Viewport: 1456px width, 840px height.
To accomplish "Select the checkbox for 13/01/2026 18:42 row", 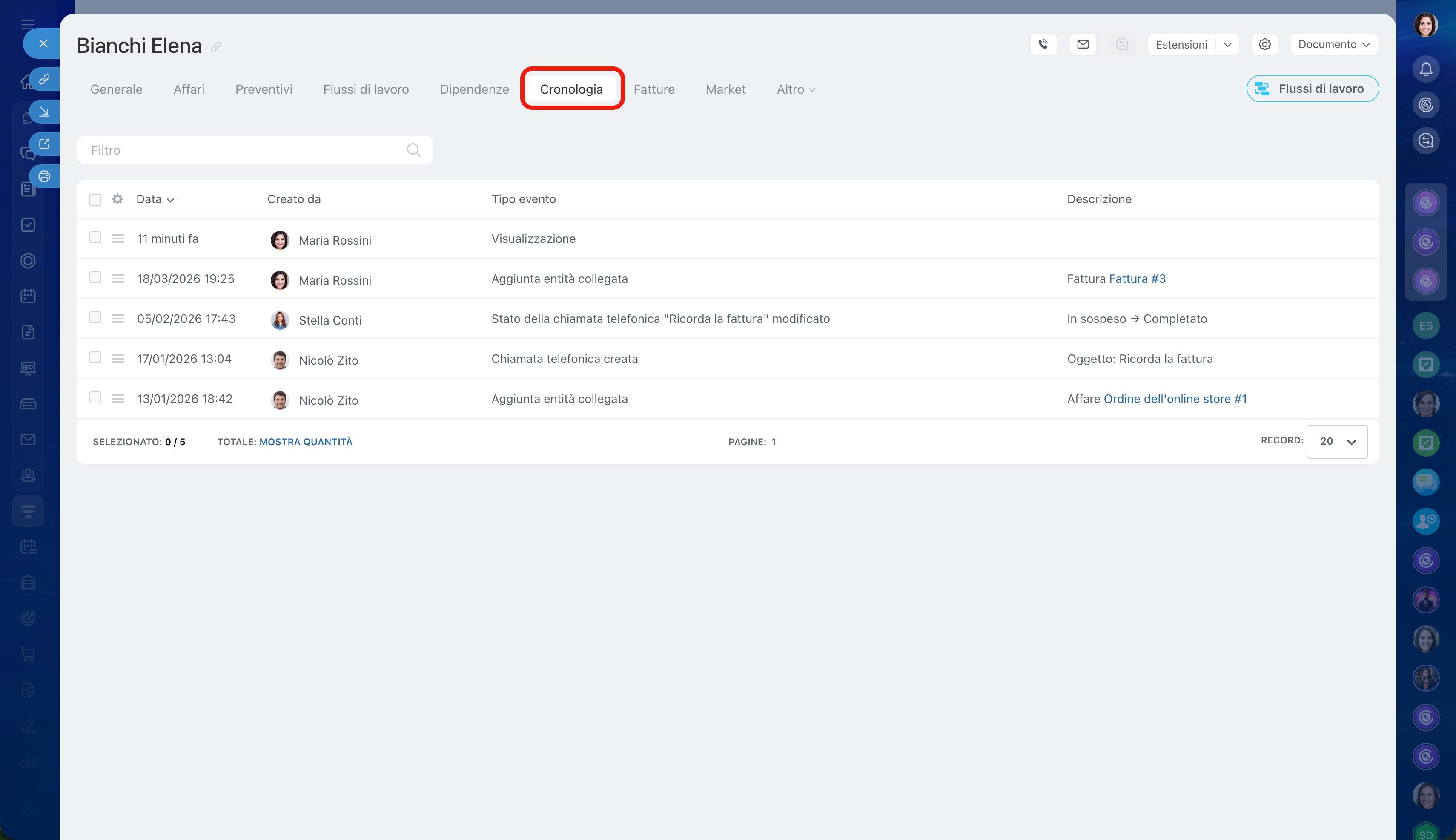I will pos(95,397).
